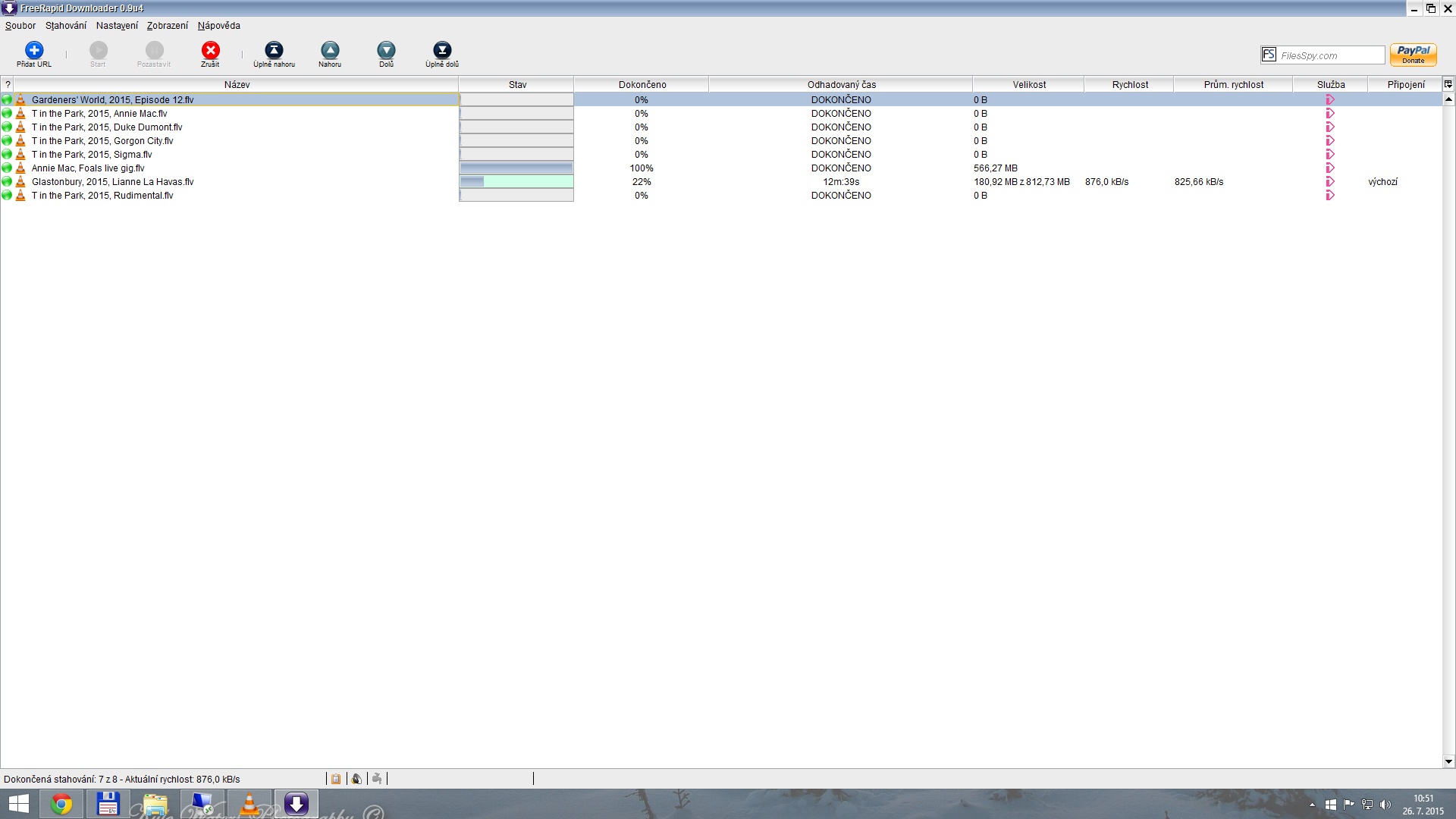Viewport: 1456px width, 819px height.
Task: Toggle the sound speaker icon in status bar
Action: 356,779
